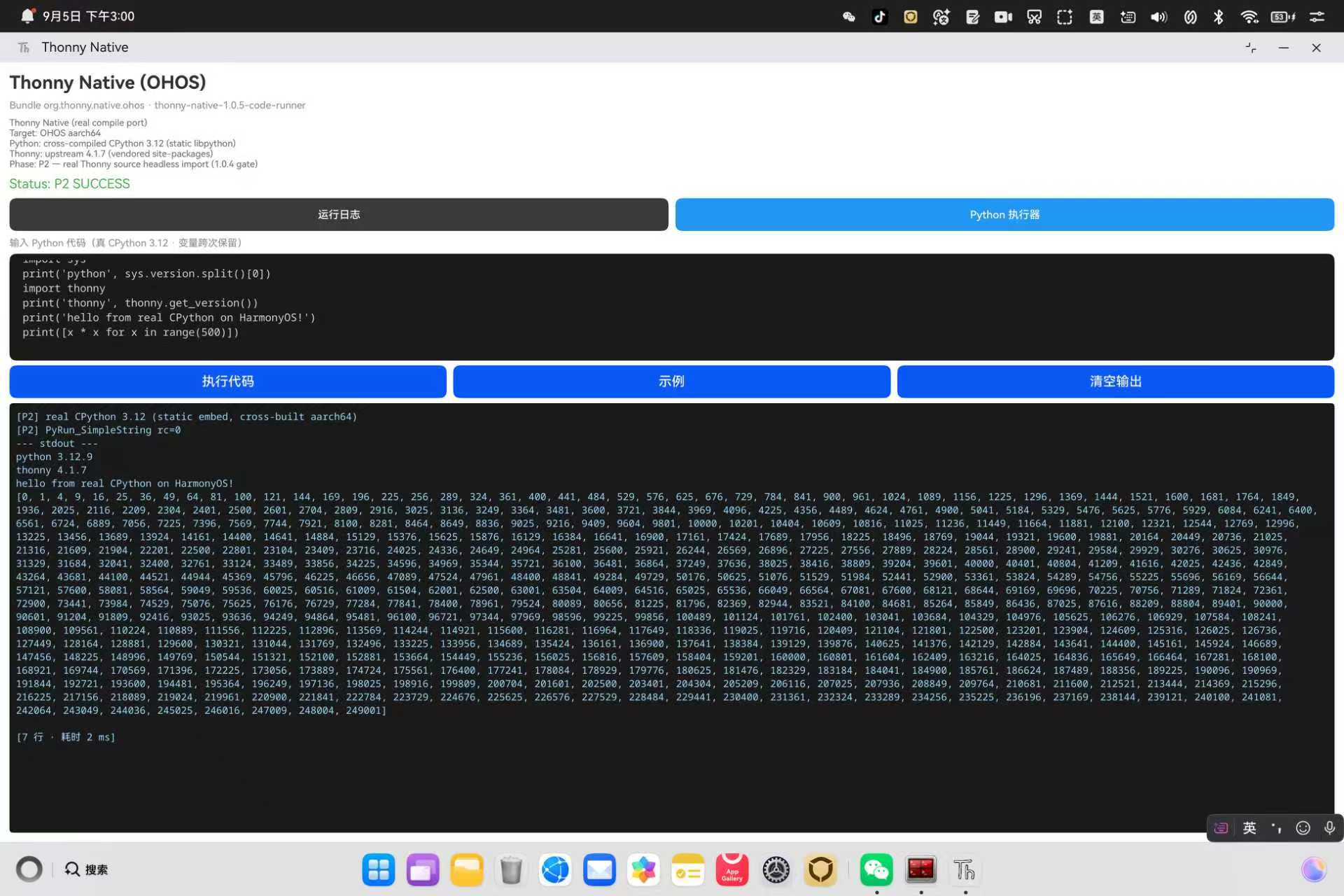Click the 'Thonny Native (OHOS)' heading
Screen dimensions: 1344x896
(x=108, y=82)
